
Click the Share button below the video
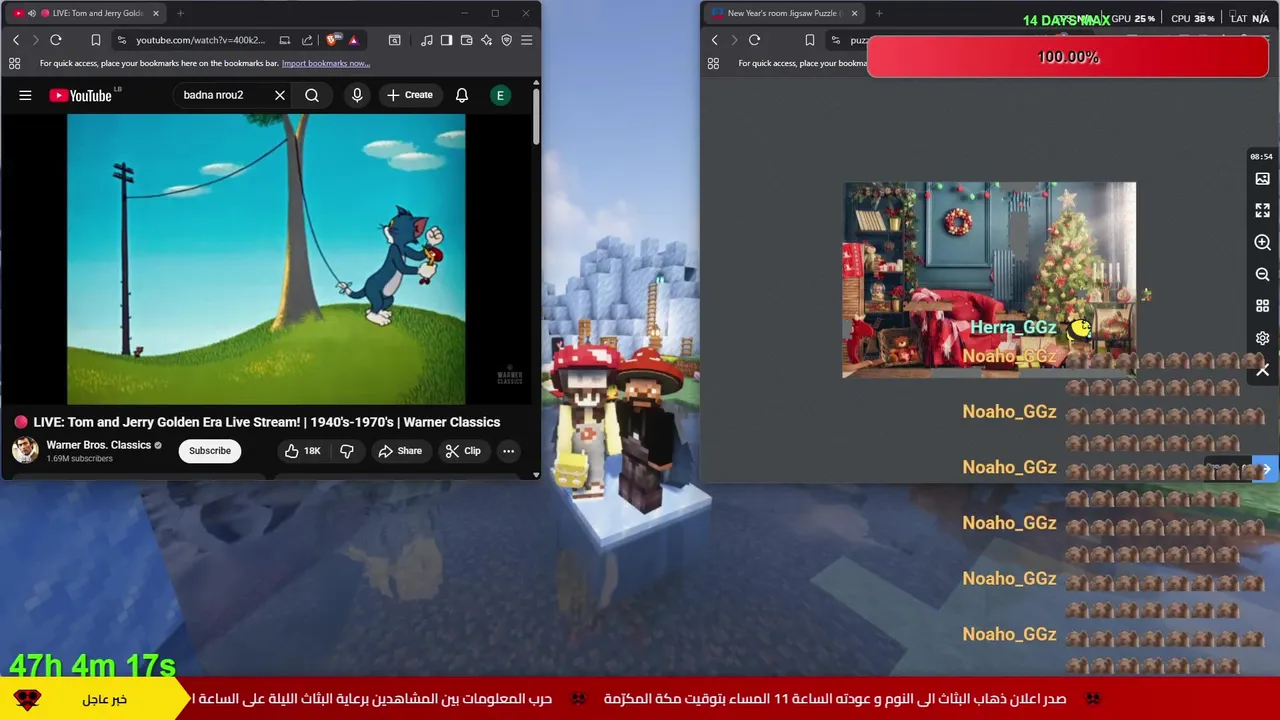(400, 451)
